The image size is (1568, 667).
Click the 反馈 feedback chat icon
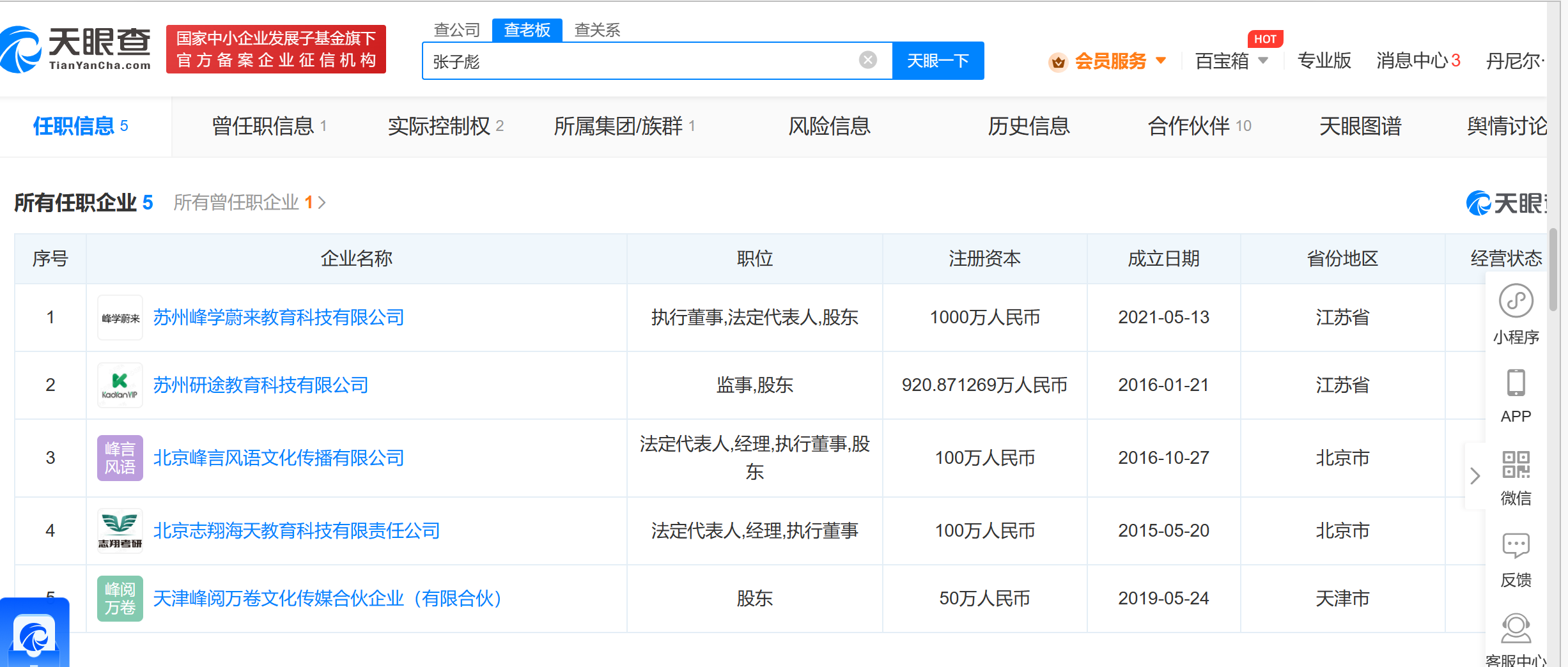(x=1516, y=546)
